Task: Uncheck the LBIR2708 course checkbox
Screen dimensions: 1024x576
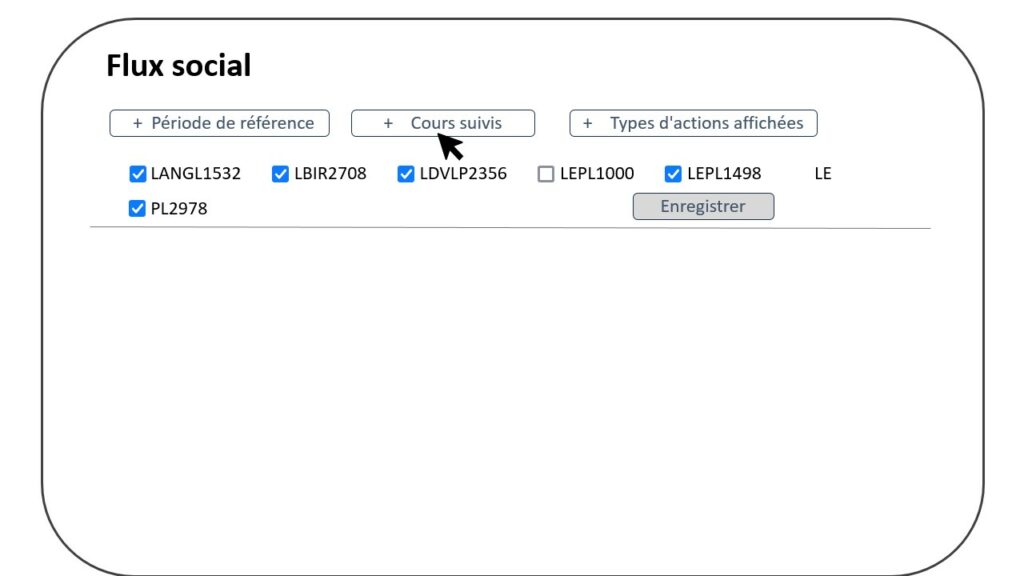Action: [x=280, y=174]
